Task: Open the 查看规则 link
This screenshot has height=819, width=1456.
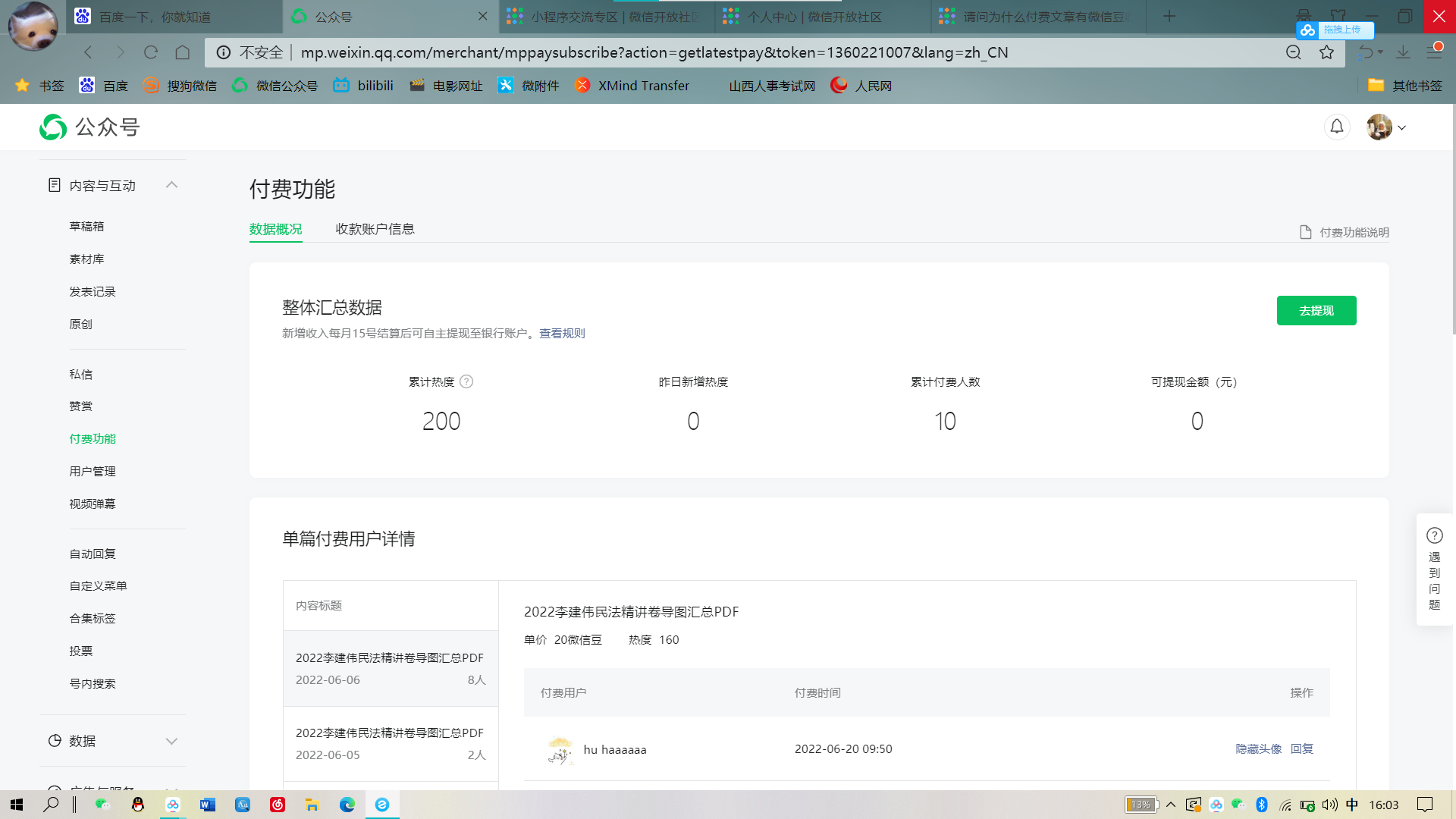Action: pos(562,333)
